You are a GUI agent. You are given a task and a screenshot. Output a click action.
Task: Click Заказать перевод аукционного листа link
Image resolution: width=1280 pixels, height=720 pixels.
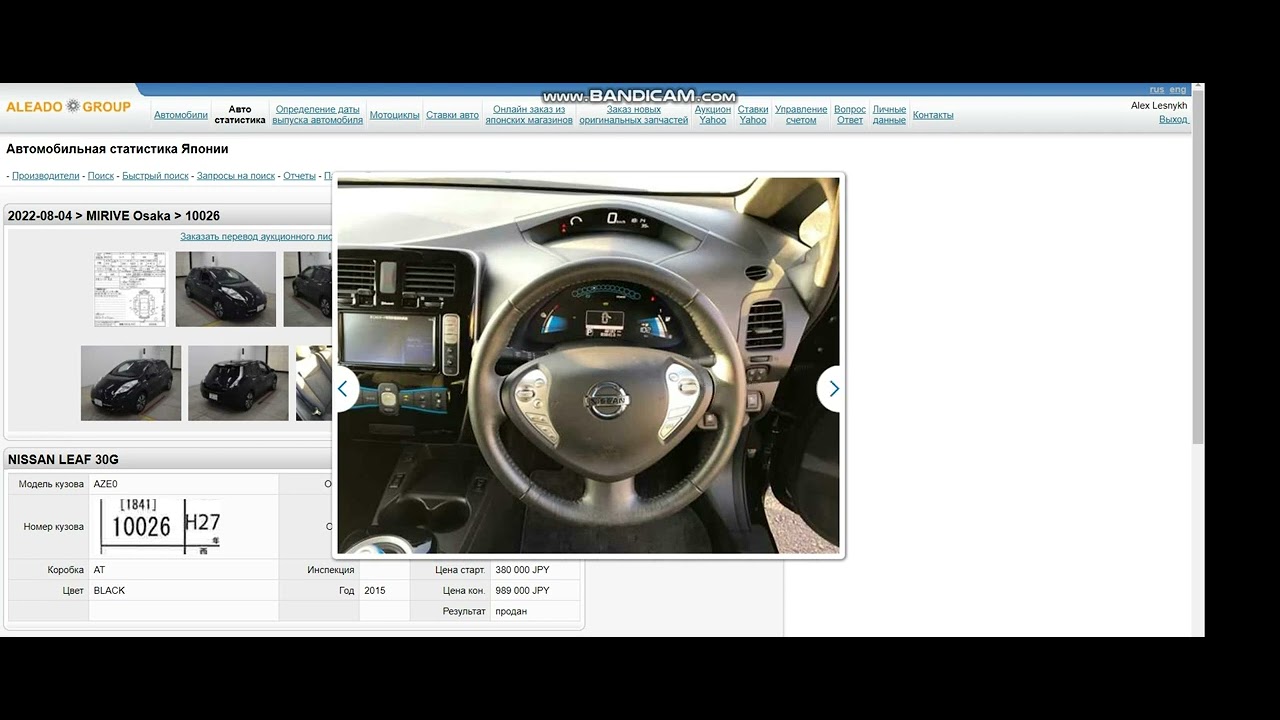click(x=257, y=237)
